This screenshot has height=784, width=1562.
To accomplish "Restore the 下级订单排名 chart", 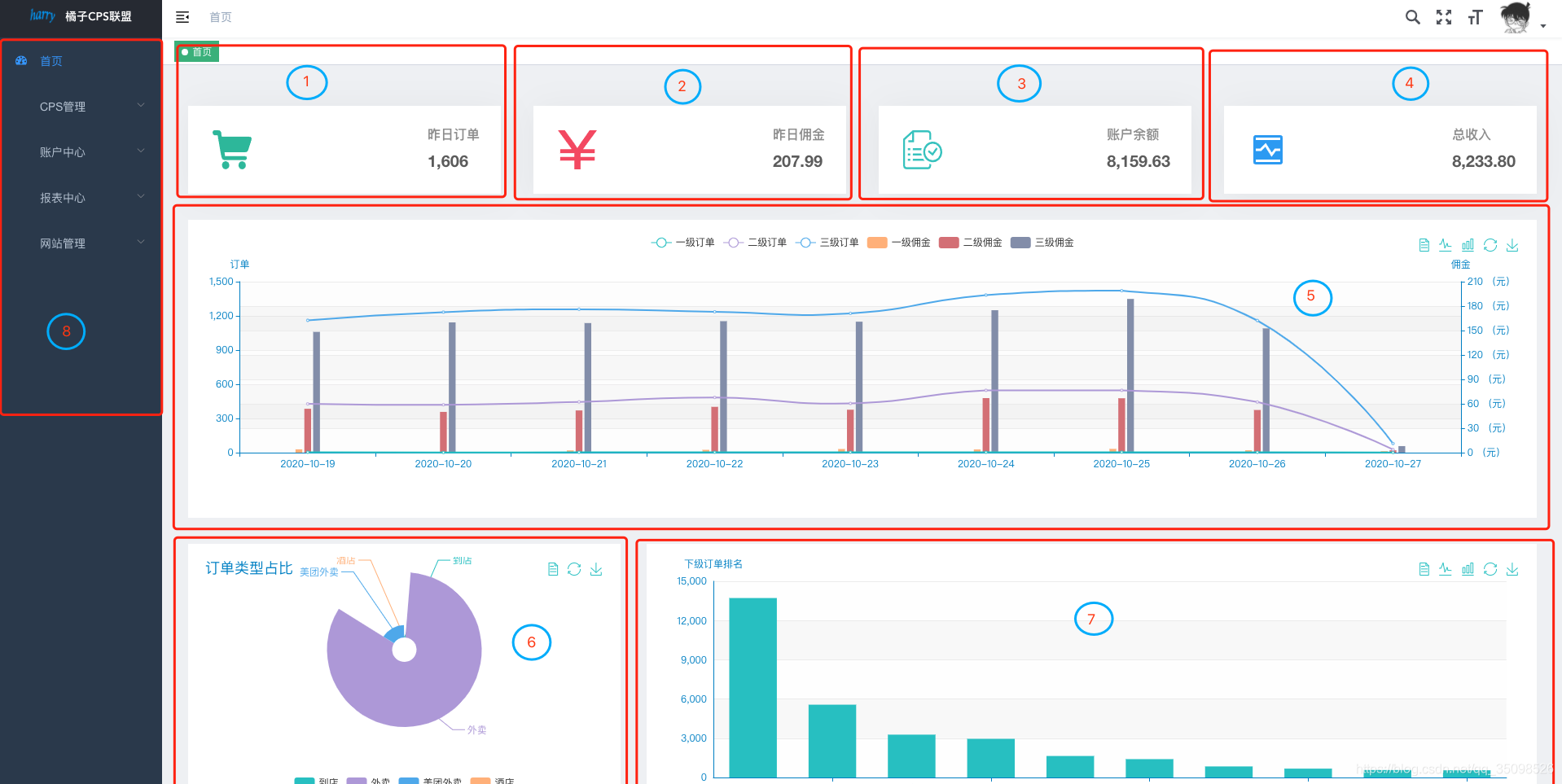I will click(1490, 569).
